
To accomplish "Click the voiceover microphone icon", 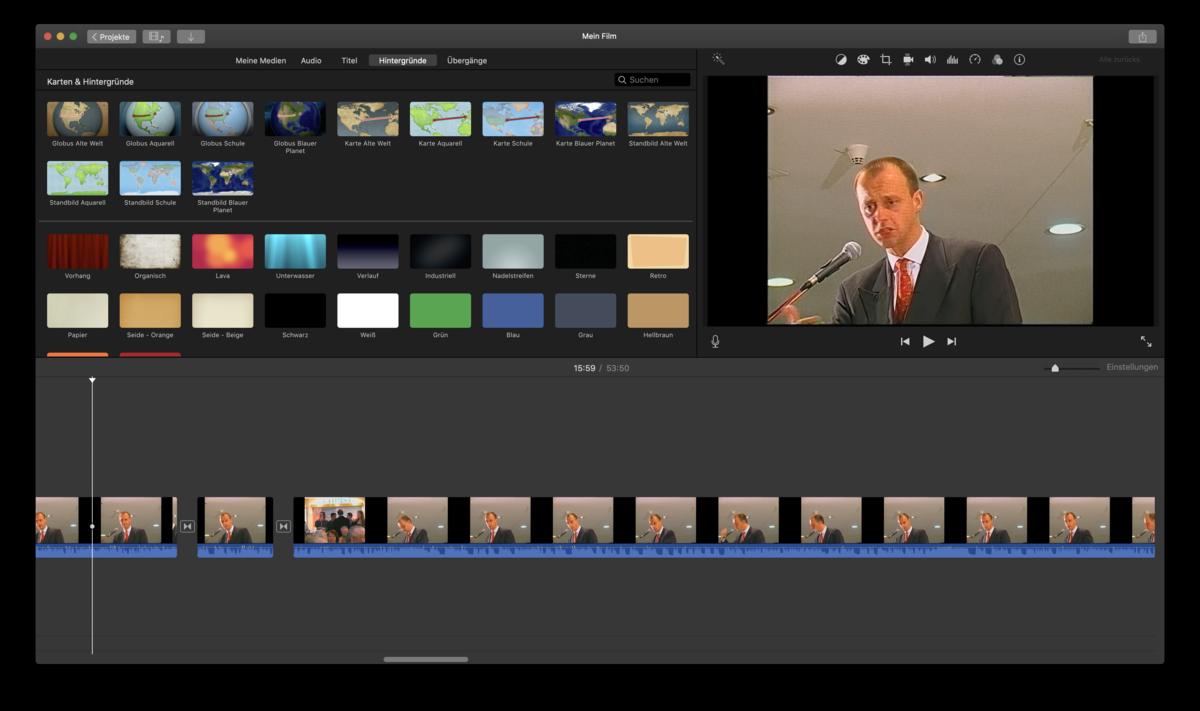I will [715, 341].
